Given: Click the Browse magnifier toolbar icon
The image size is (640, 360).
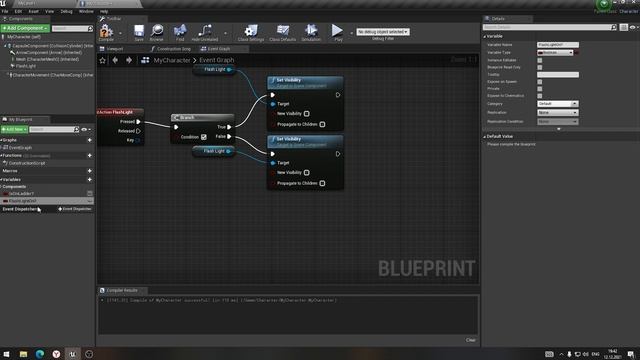Looking at the screenshot, I should coord(157,32).
